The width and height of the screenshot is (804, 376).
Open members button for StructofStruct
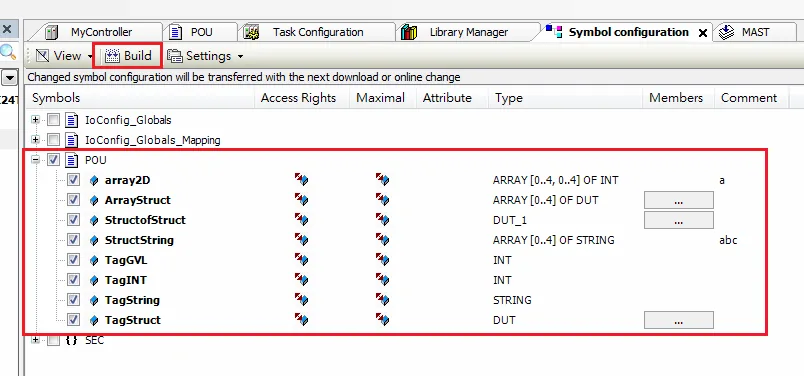(x=678, y=220)
